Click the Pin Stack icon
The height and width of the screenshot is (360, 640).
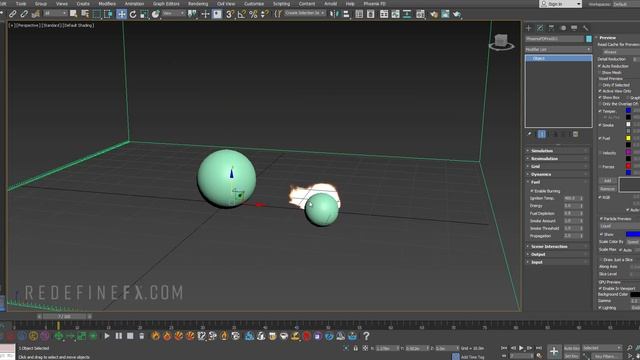coord(529,134)
